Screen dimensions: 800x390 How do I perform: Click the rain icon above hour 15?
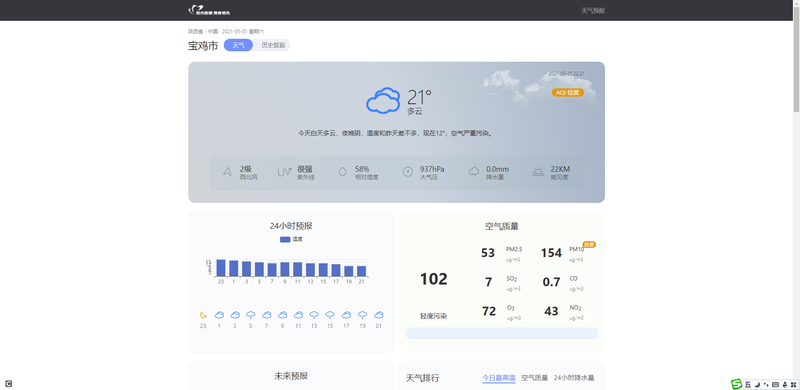[330, 315]
